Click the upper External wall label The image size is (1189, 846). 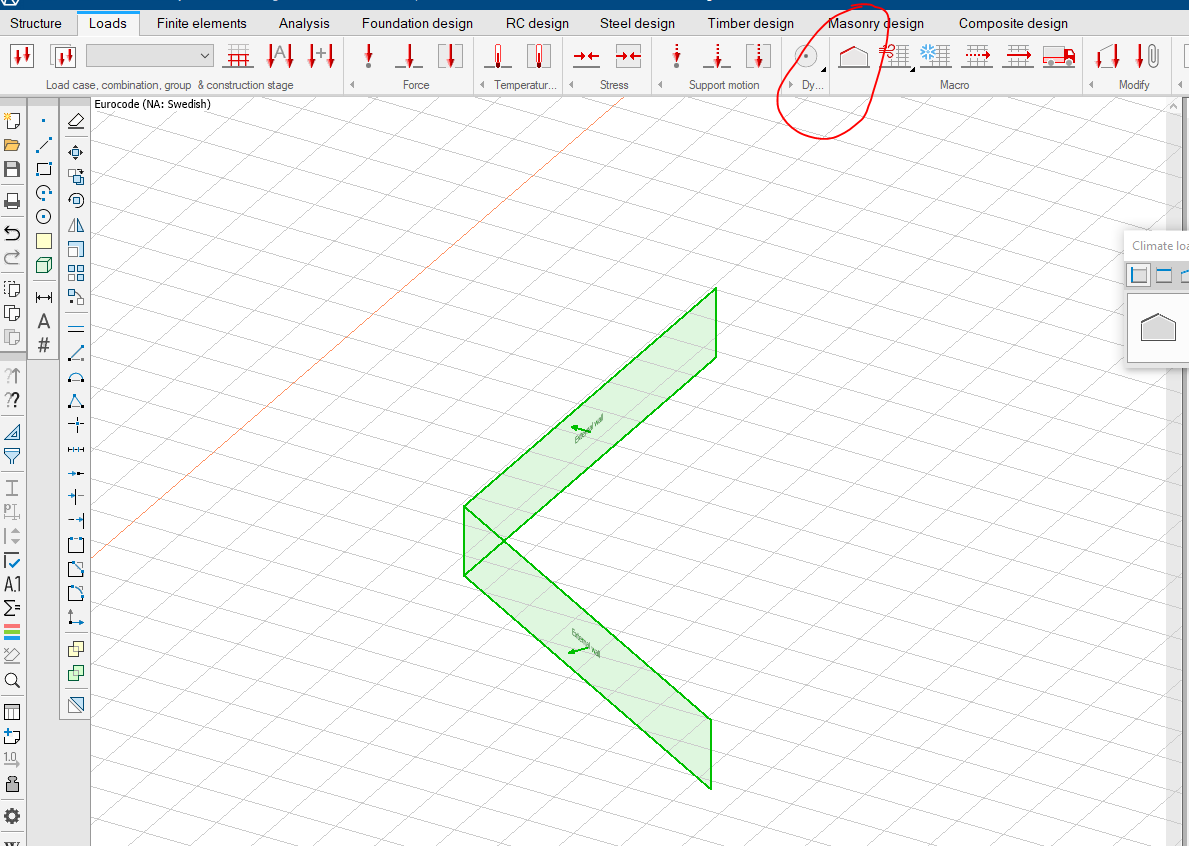point(588,429)
